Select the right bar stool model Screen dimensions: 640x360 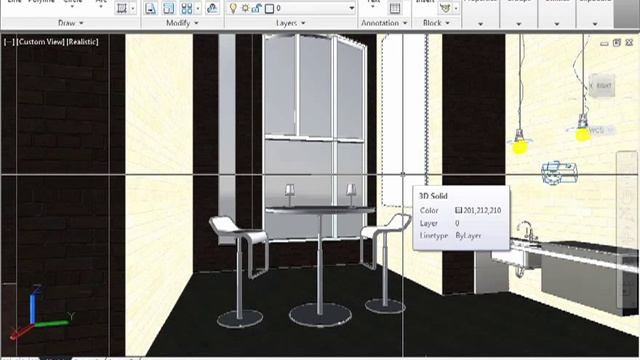pyautogui.click(x=385, y=264)
